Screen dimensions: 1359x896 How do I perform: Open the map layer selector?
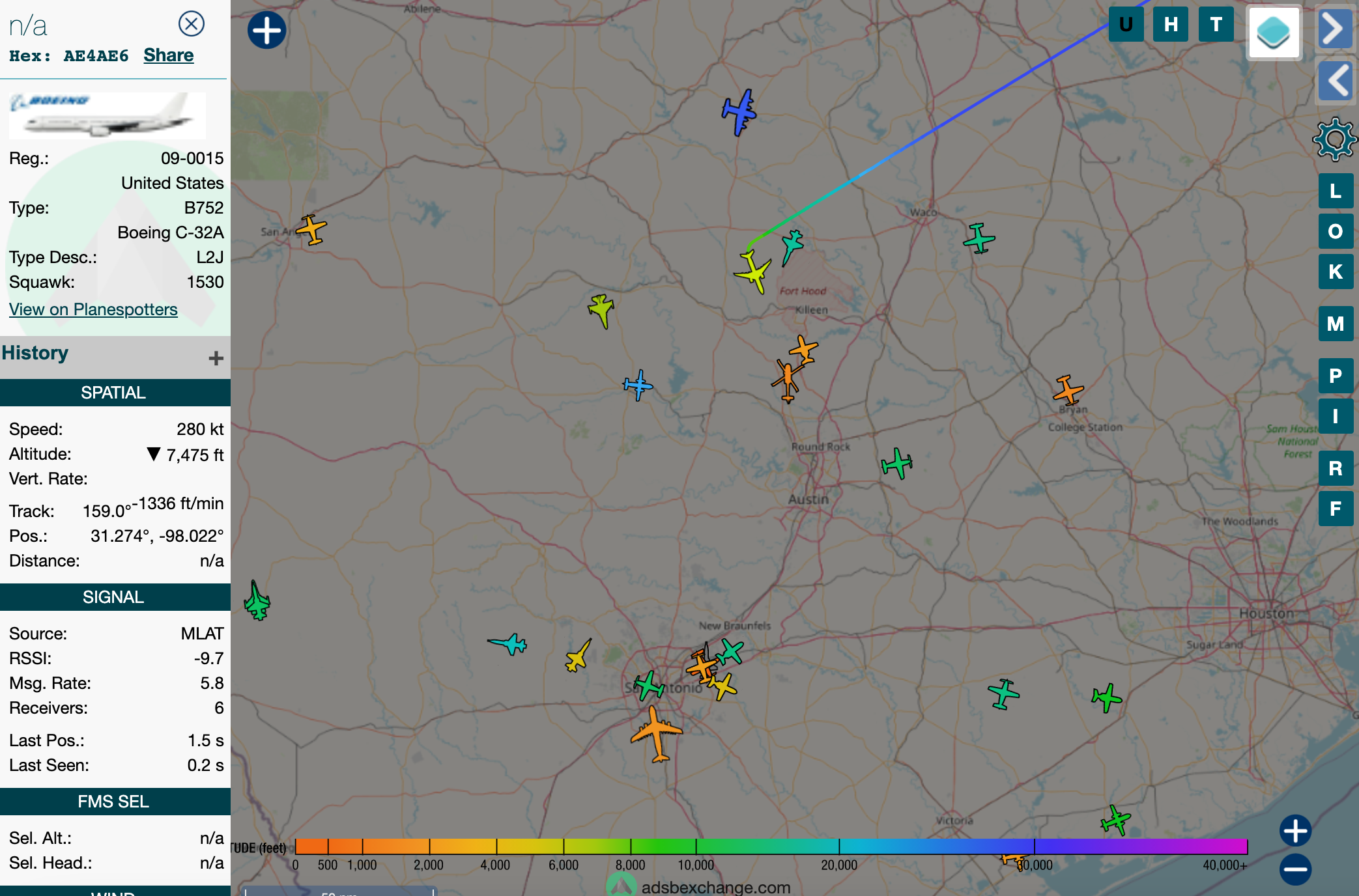coord(1274,33)
